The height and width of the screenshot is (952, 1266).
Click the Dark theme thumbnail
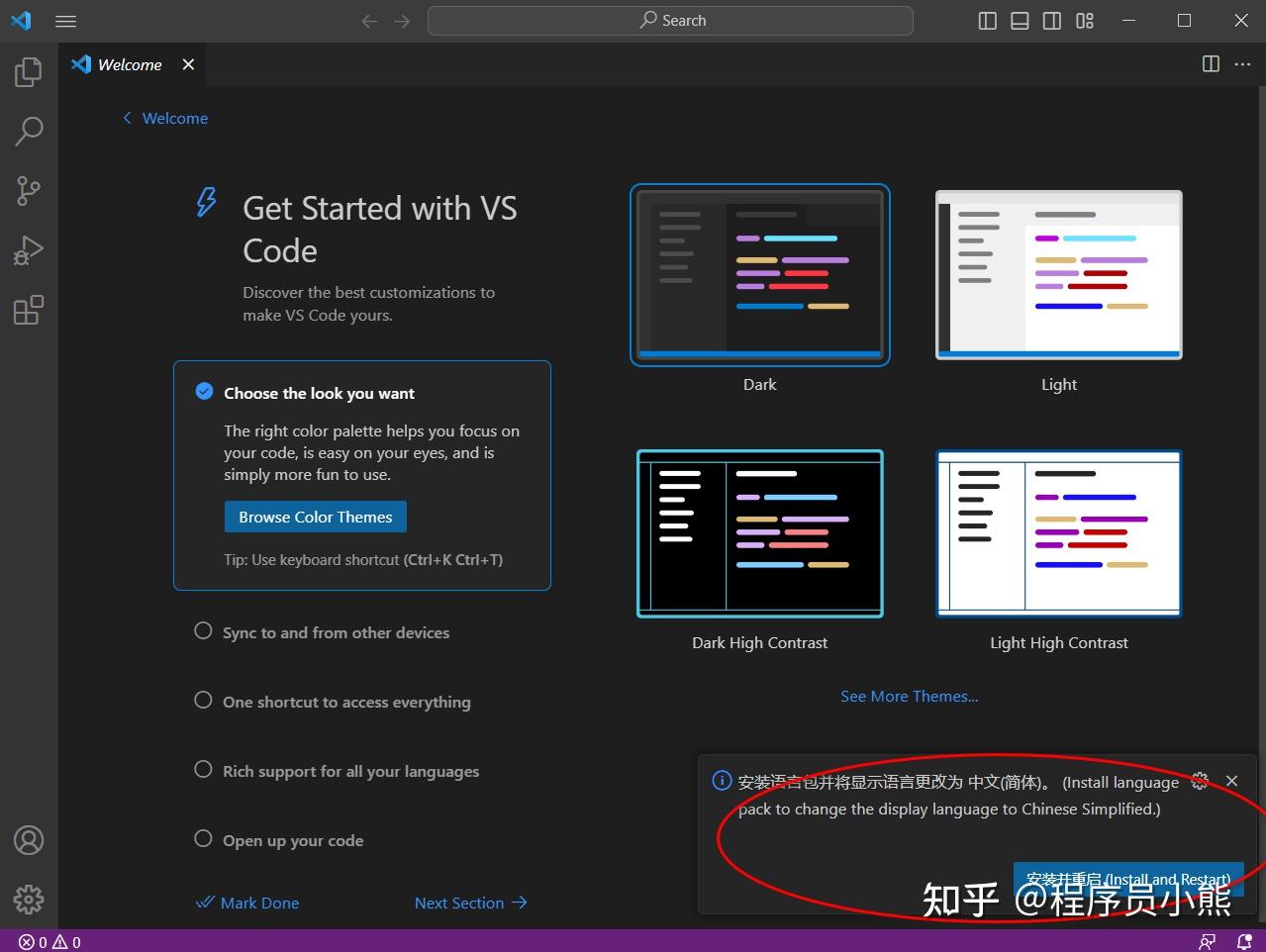coord(759,274)
